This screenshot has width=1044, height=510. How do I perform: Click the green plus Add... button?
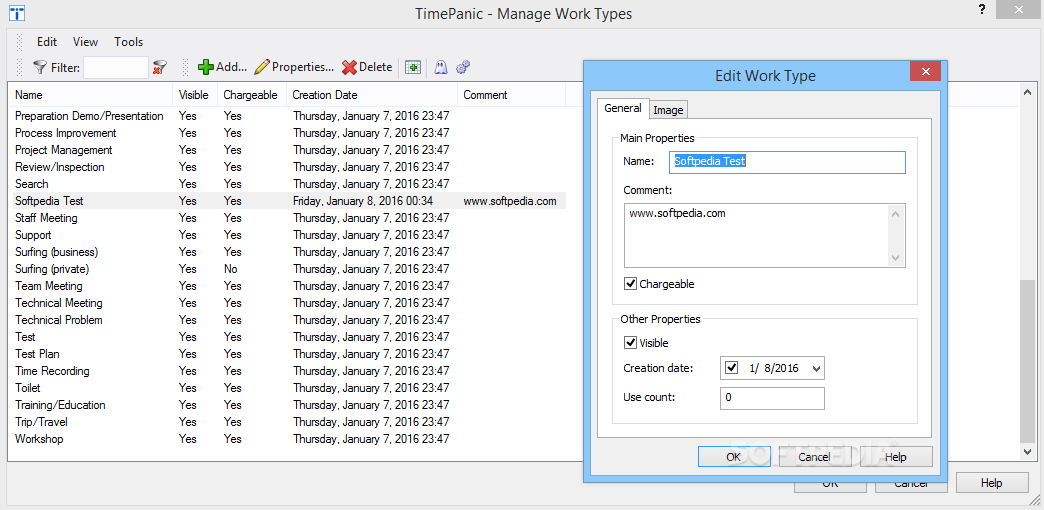pos(222,67)
